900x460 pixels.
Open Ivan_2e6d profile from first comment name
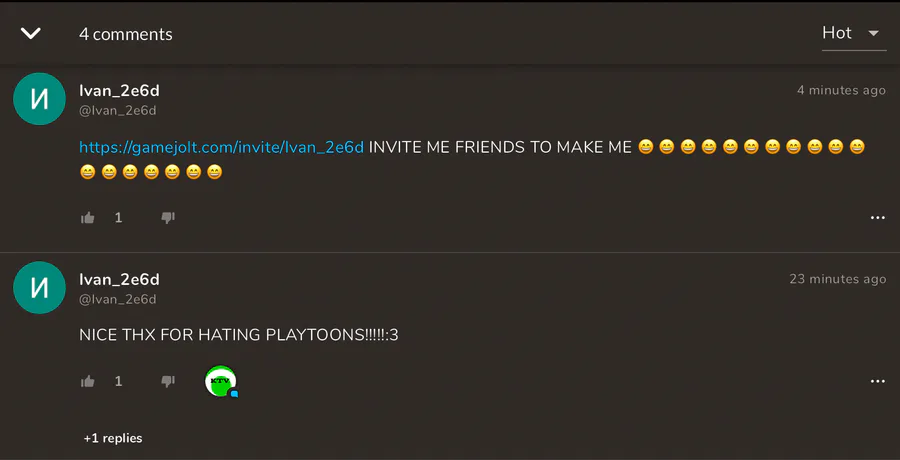click(x=119, y=90)
